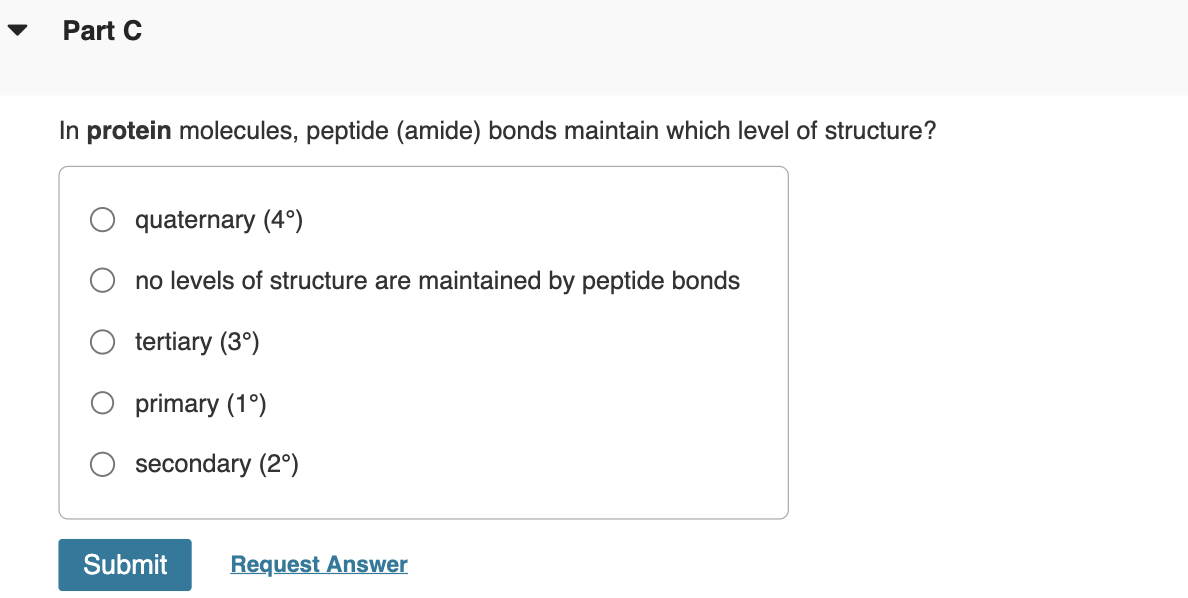
Task: Select the quaternary (4°) radio button
Action: tap(102, 219)
